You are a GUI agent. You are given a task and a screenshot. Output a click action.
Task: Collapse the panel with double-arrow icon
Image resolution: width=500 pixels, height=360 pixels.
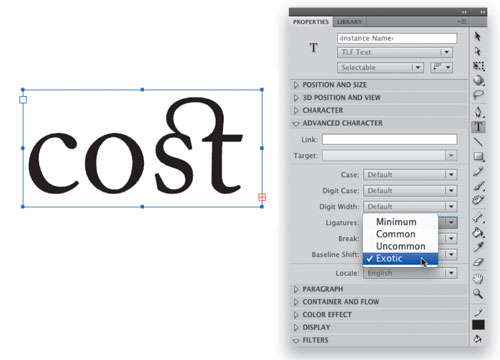click(x=464, y=12)
